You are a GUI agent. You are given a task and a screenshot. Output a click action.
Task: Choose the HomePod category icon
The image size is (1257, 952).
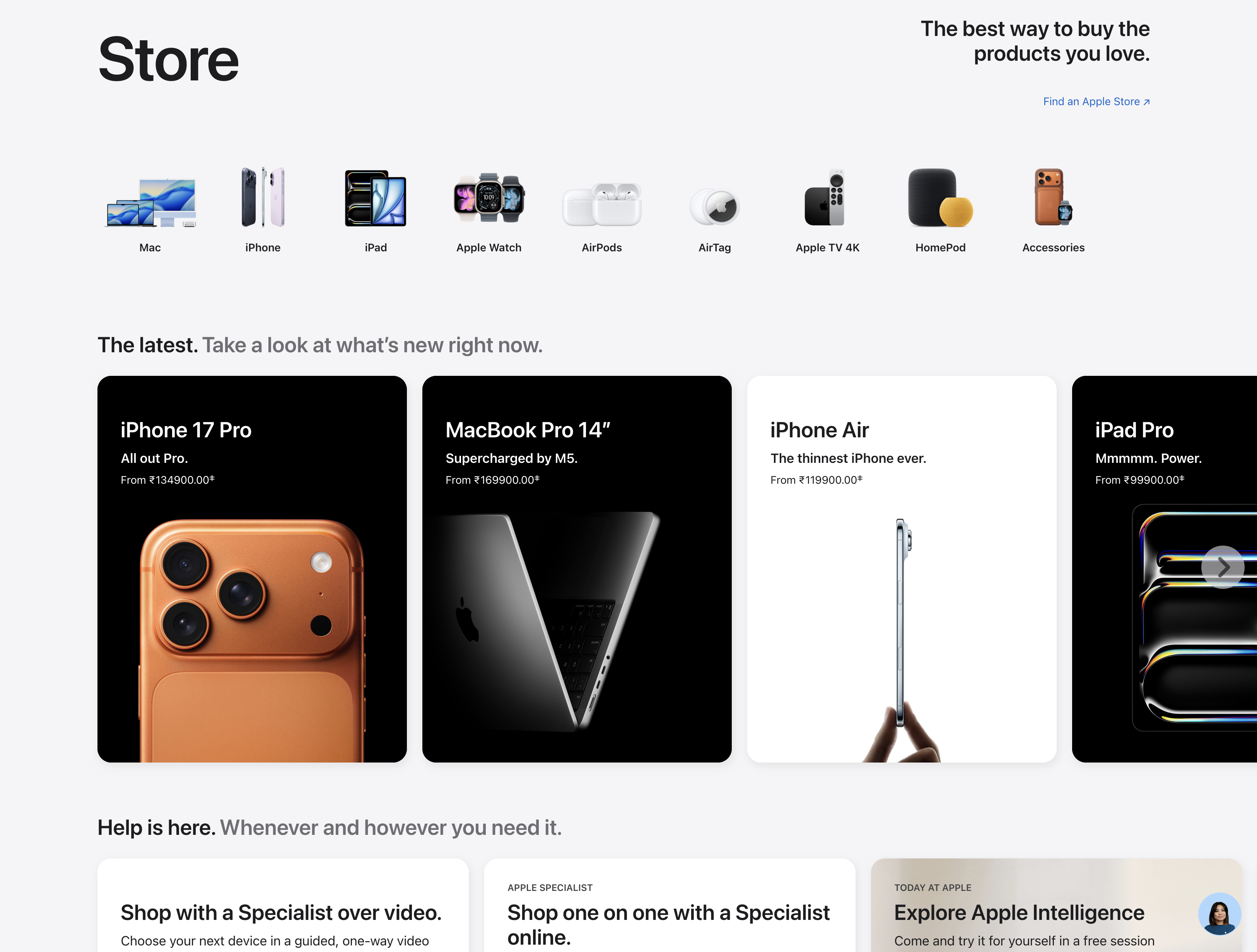coord(941,197)
